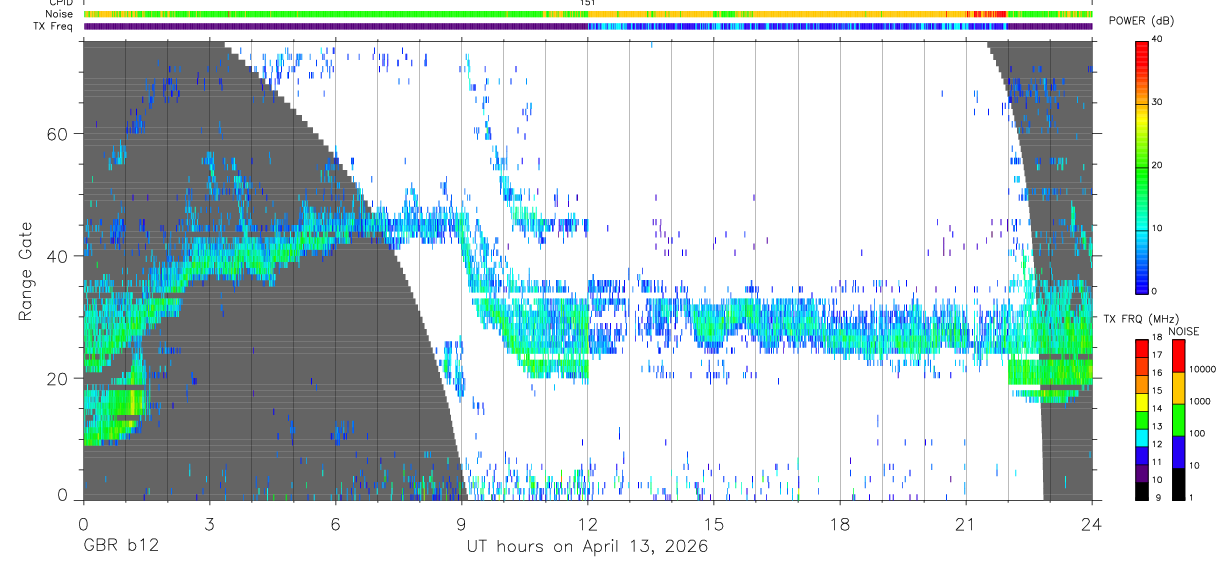Screen dimensions: 1228x567
Task: Click the x-axis tick label '6'
Action: [335, 523]
